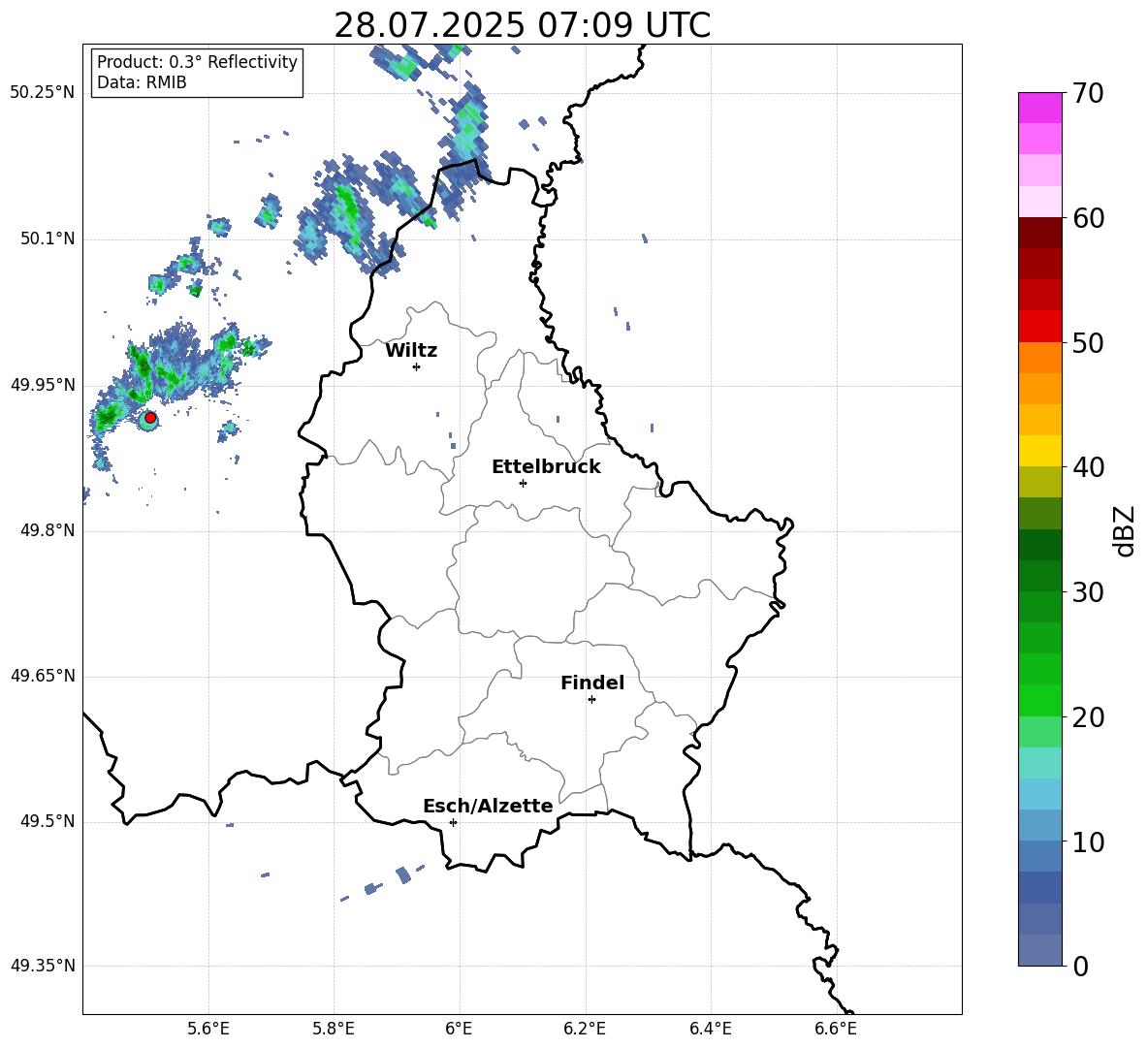This screenshot has width=1148, height=1048.
Task: Click the 49.35°N latitude label
Action: click(43, 966)
